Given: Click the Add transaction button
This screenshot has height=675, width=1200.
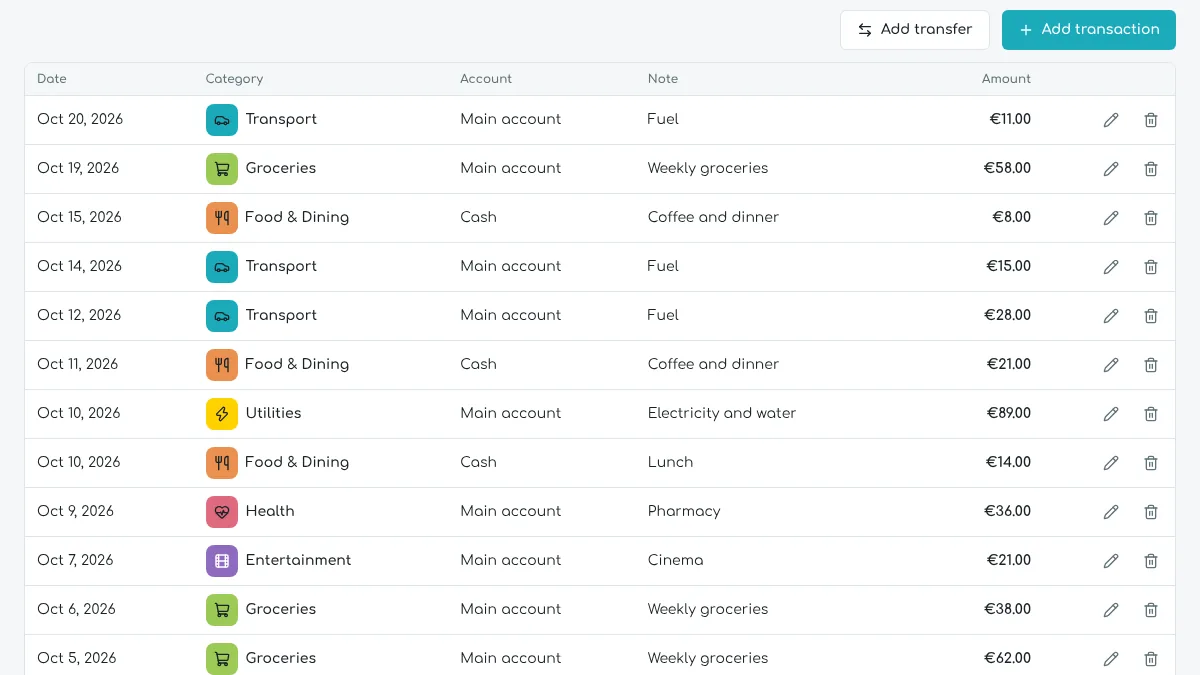Looking at the screenshot, I should click(x=1089, y=30).
